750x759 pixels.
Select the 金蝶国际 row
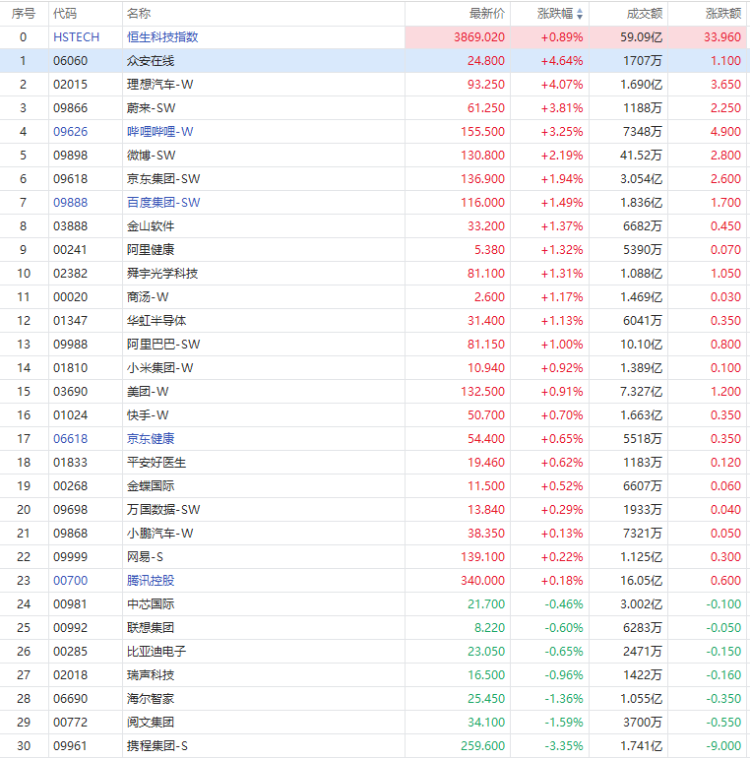point(375,486)
